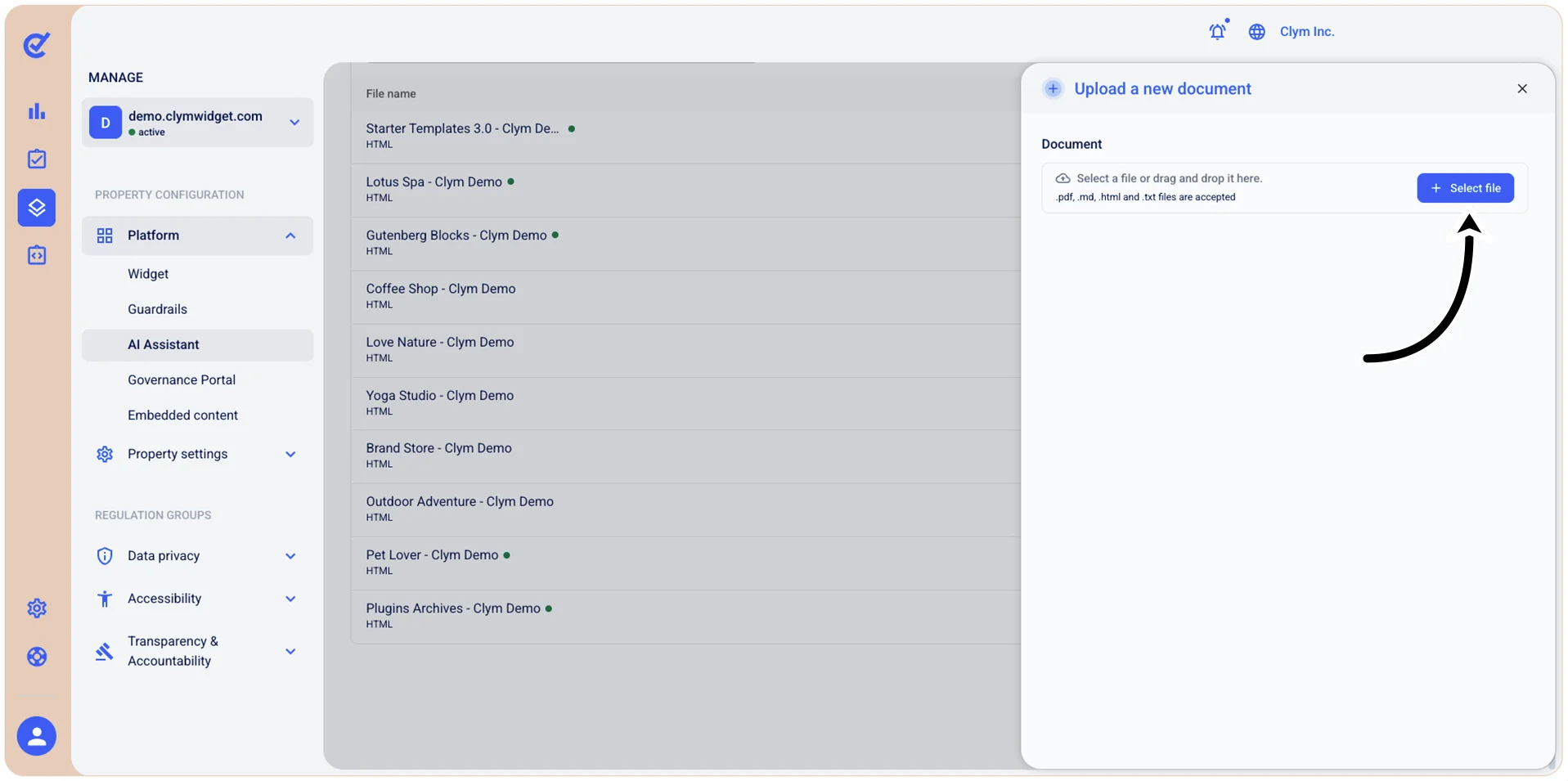This screenshot has height=781, width=1568.
Task: Expand the Property settings chevron
Action: point(290,455)
